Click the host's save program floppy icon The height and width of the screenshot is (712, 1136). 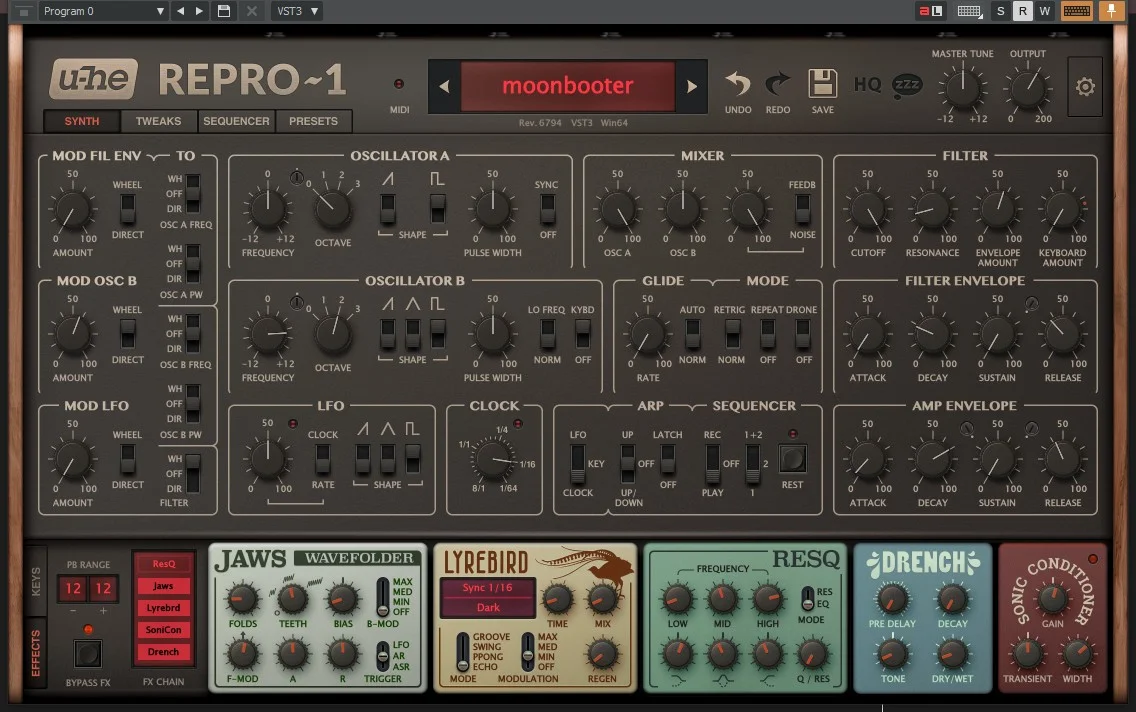click(x=224, y=11)
